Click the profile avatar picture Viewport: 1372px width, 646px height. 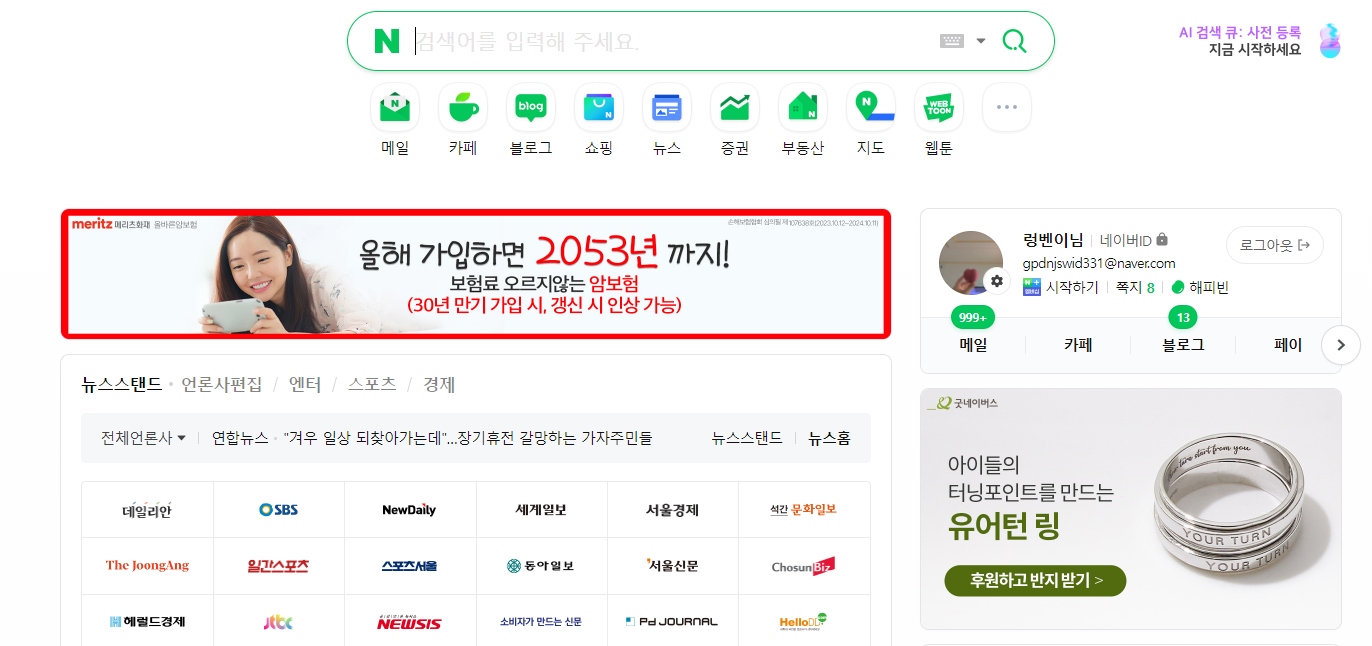click(x=970, y=262)
